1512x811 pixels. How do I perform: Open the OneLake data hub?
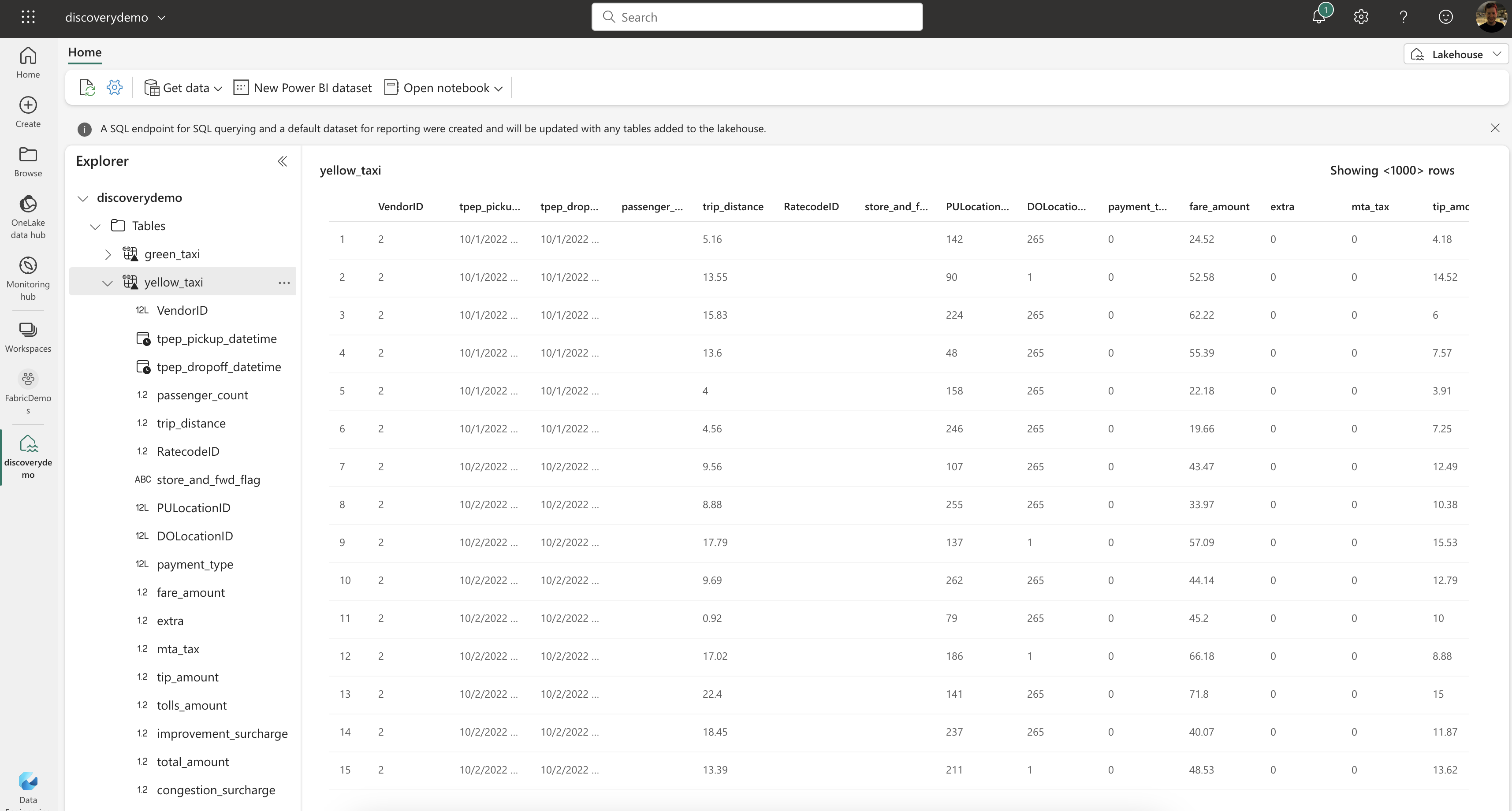point(28,216)
